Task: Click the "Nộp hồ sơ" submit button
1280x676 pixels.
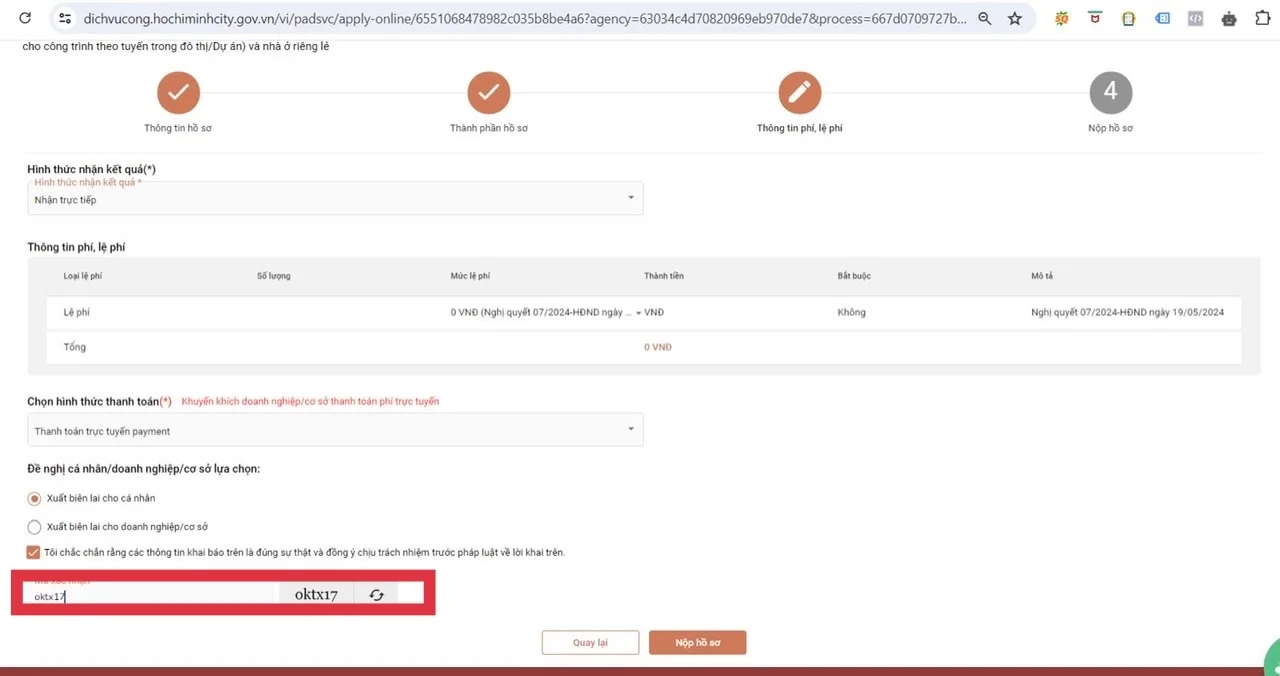Action: (x=697, y=642)
